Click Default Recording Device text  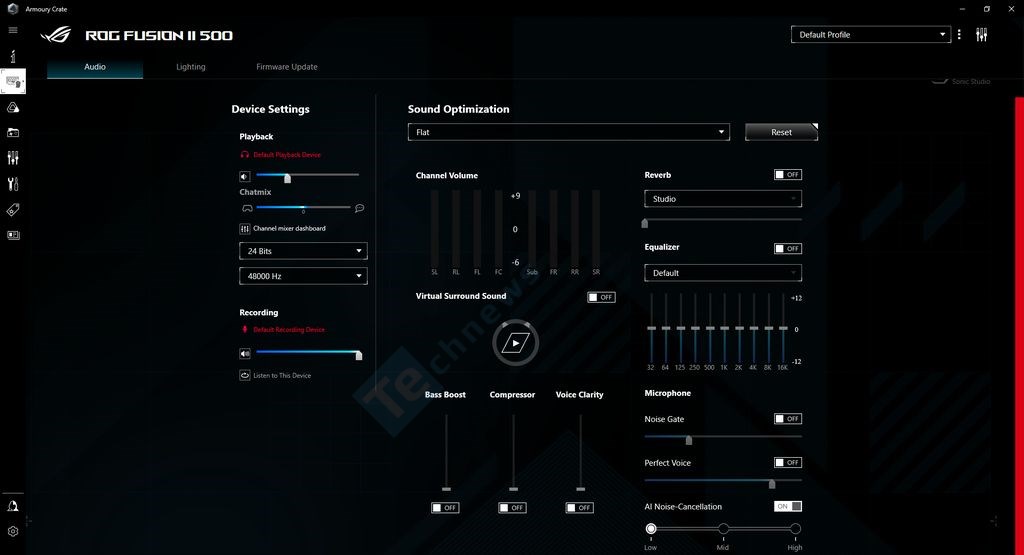[x=289, y=330]
